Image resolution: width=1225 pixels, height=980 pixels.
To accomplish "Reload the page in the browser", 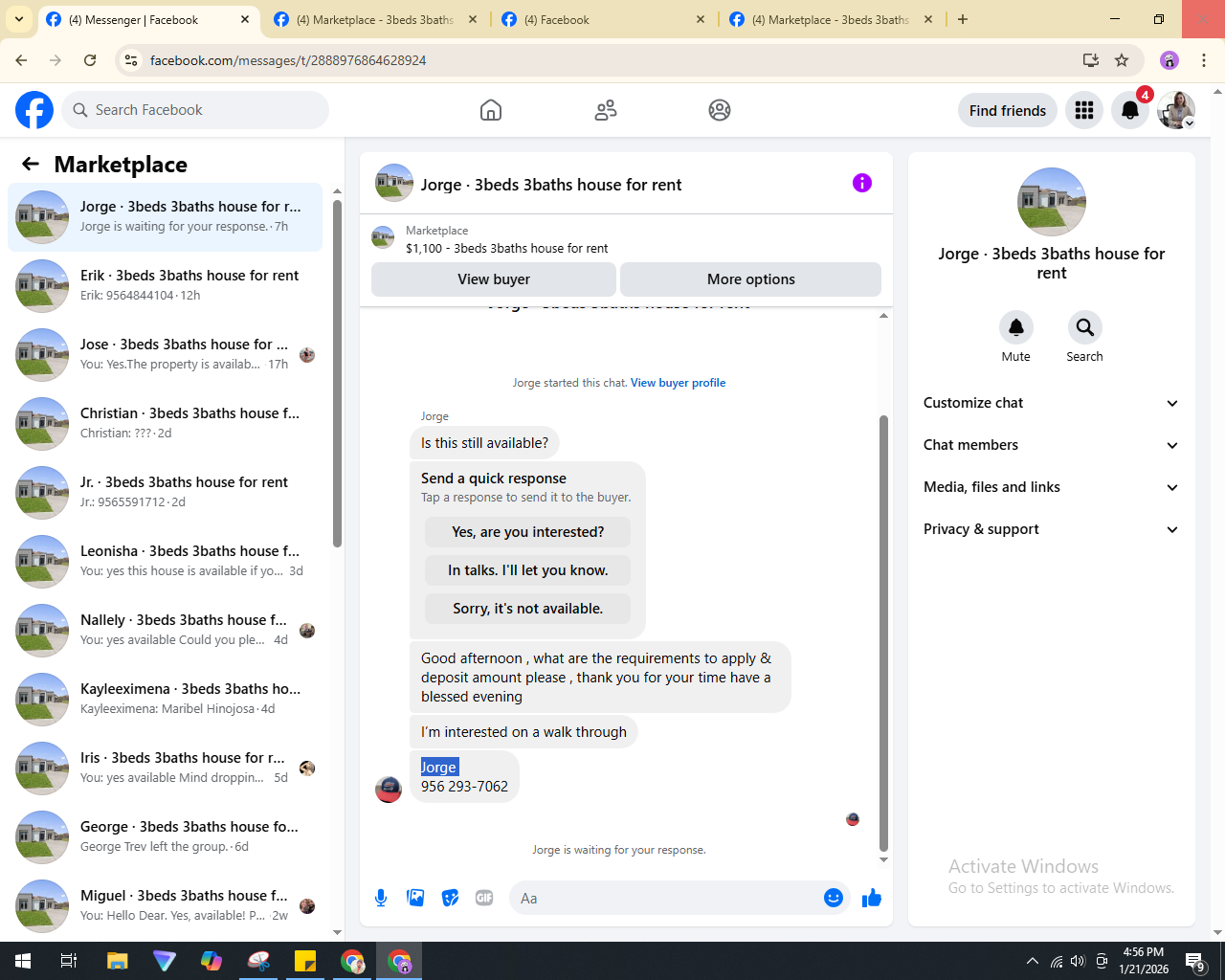I will click(x=90, y=60).
